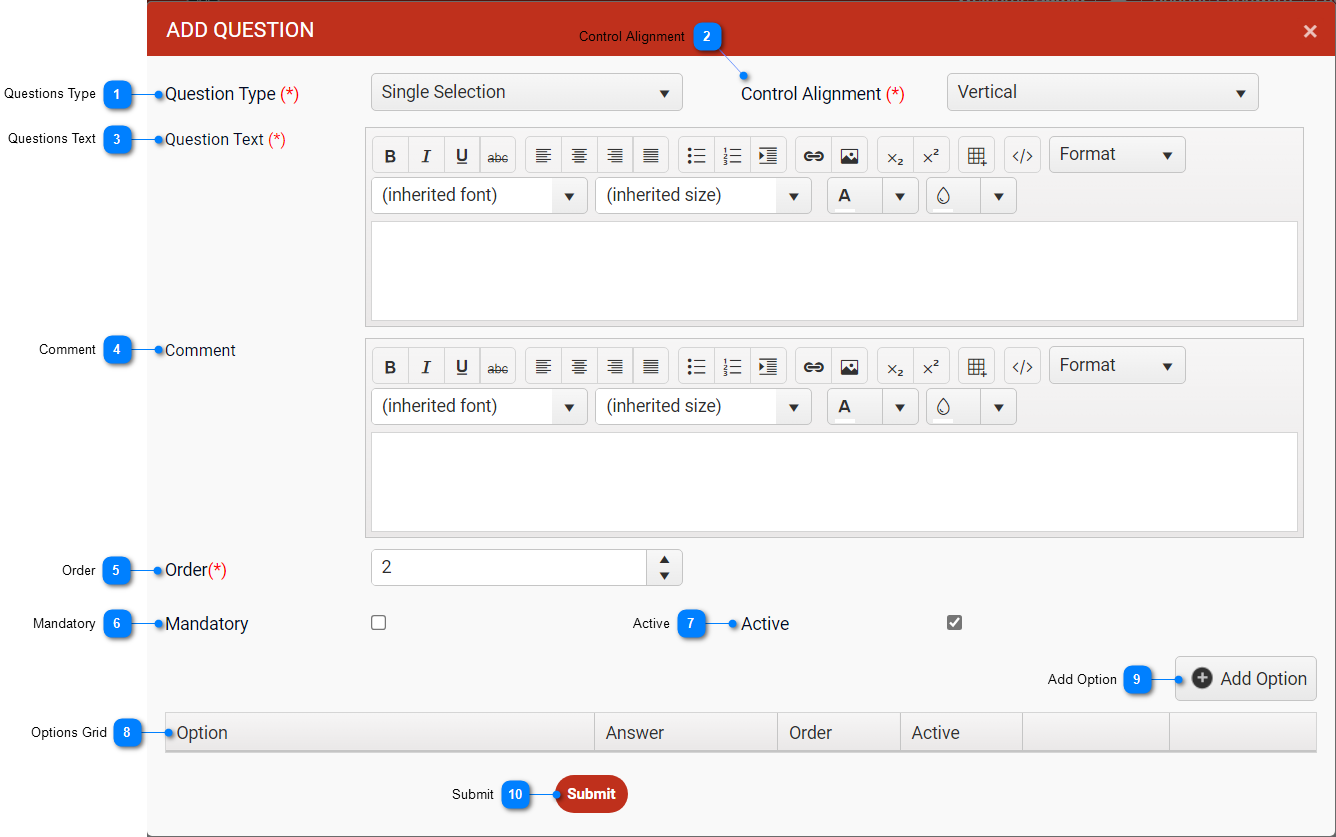Uncheck the Active checkbox
This screenshot has height=837, width=1336.
point(954,623)
